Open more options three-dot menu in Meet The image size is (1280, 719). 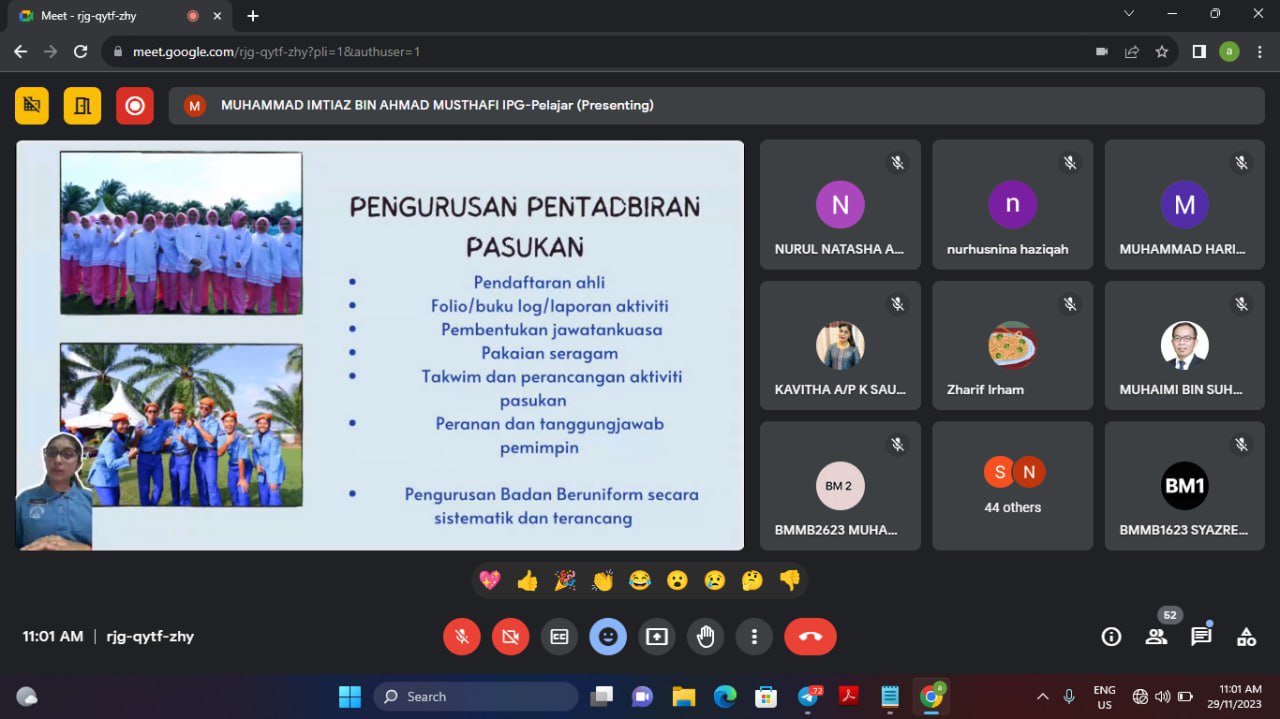coord(754,636)
